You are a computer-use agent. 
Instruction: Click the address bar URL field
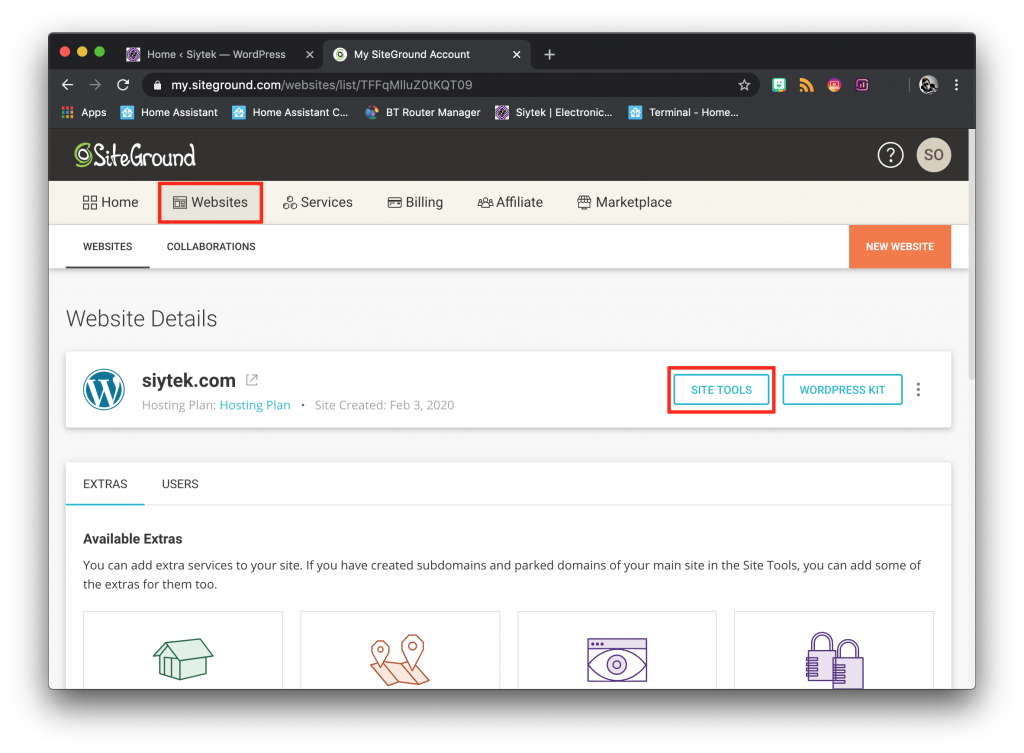click(451, 85)
